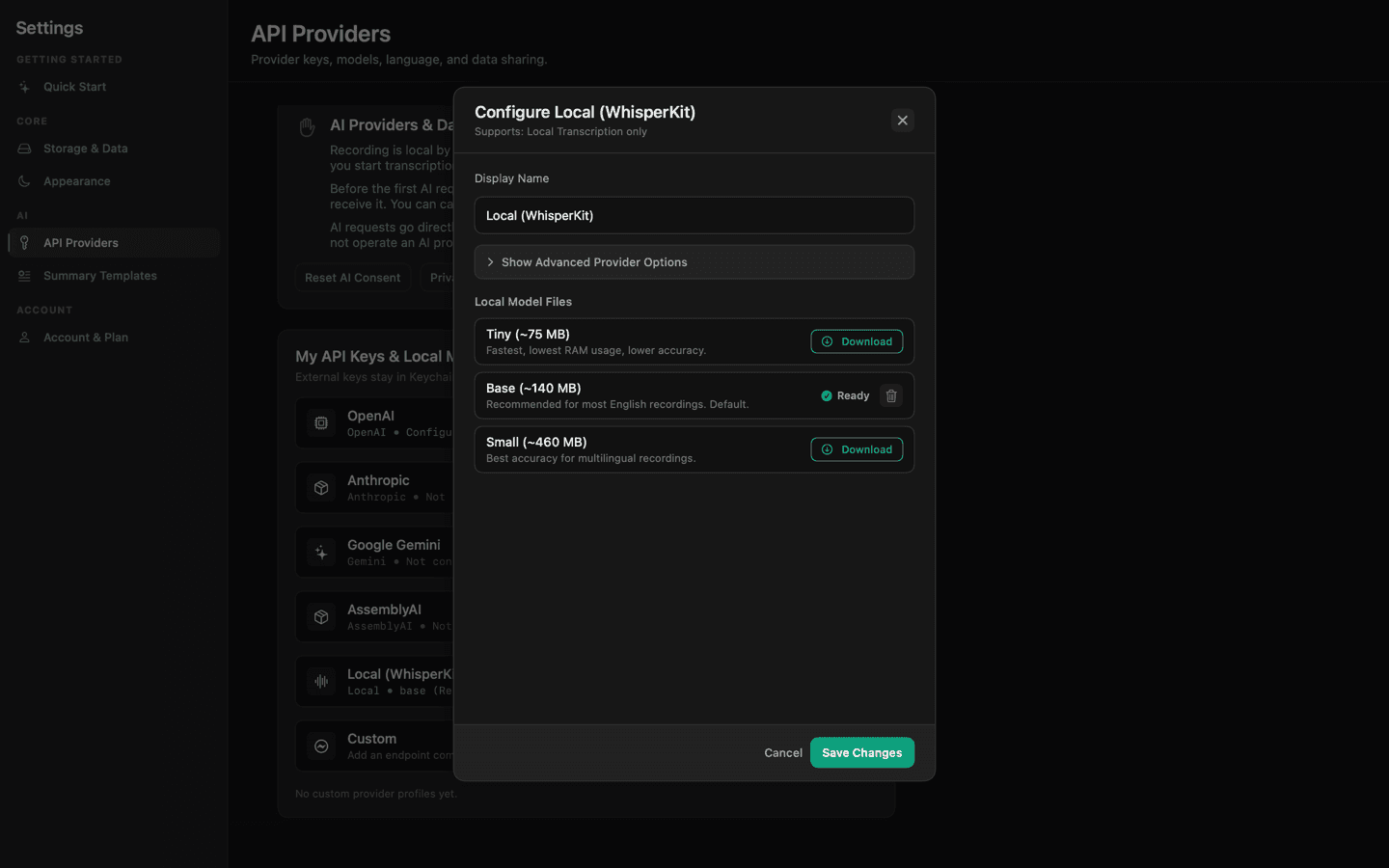1389x868 pixels.
Task: Close the Configure Local (WhisperKit) dialog
Action: click(902, 121)
